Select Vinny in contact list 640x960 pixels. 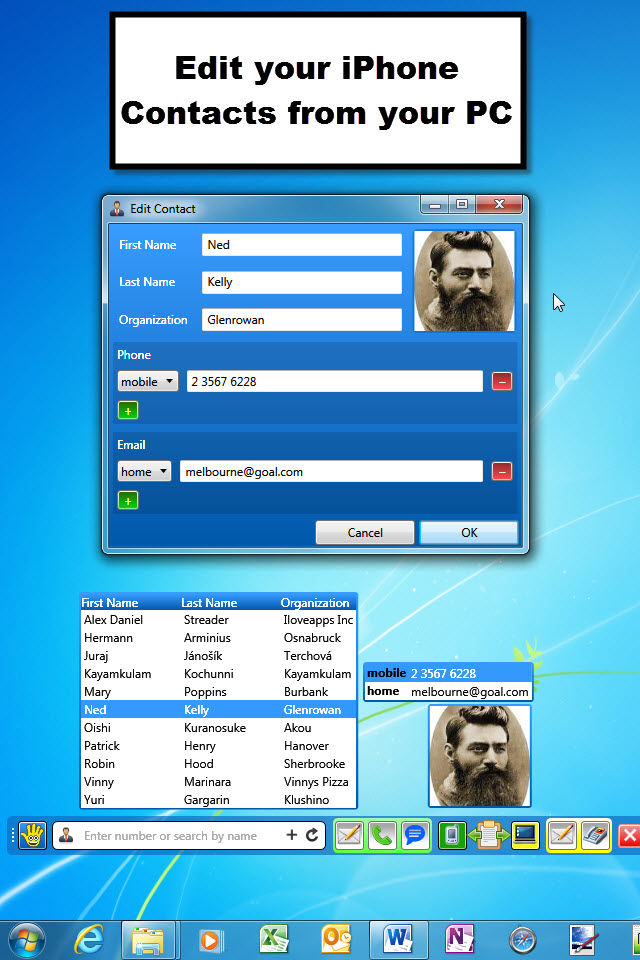(219, 782)
